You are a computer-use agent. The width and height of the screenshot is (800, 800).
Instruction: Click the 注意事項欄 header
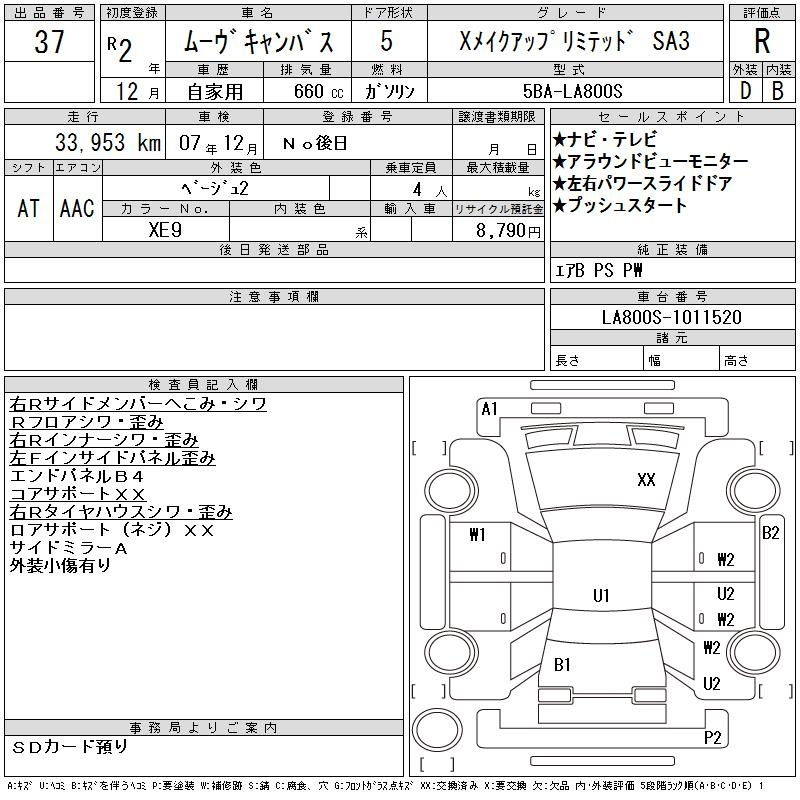274,297
